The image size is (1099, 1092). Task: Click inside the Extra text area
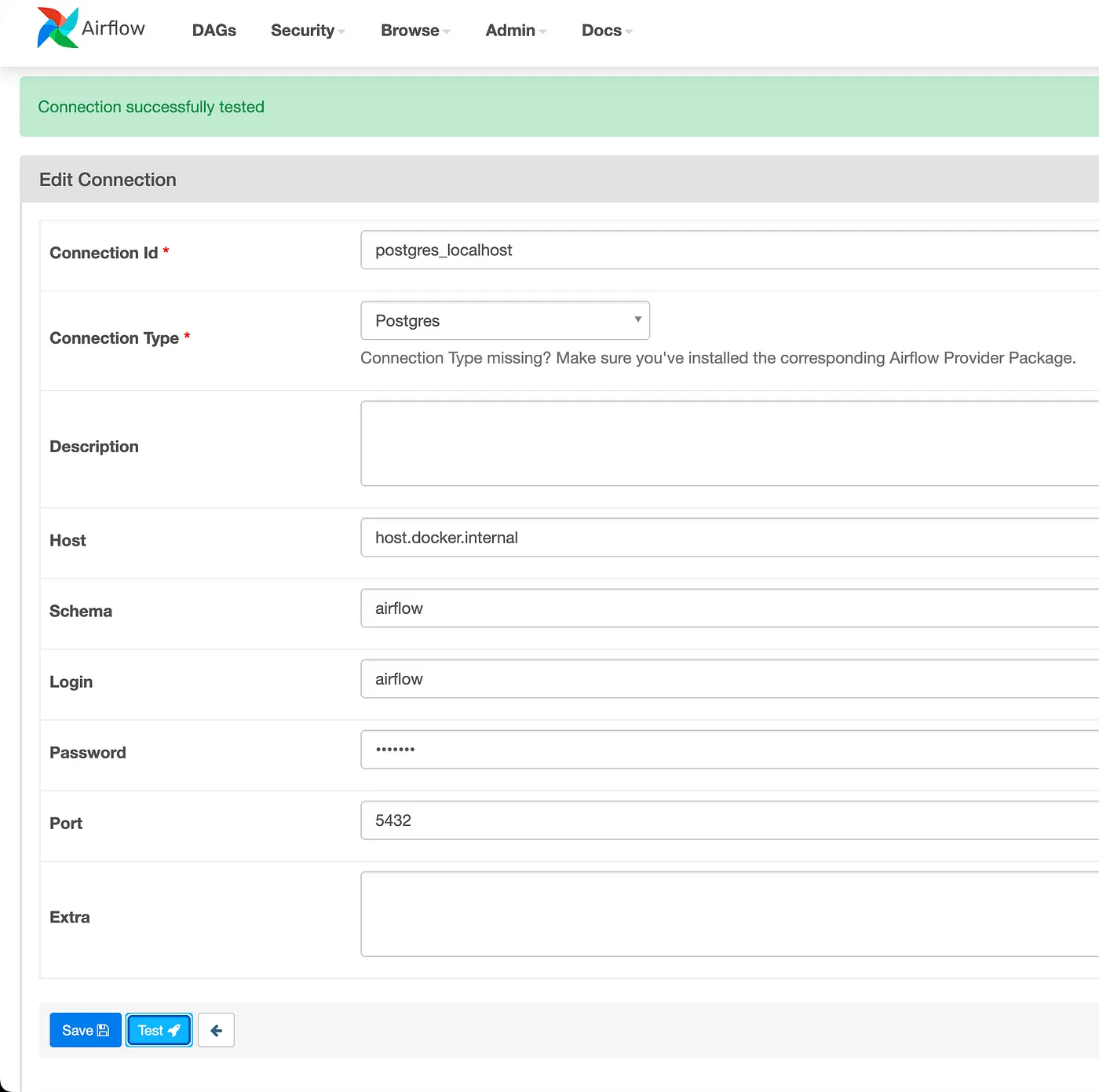729,914
